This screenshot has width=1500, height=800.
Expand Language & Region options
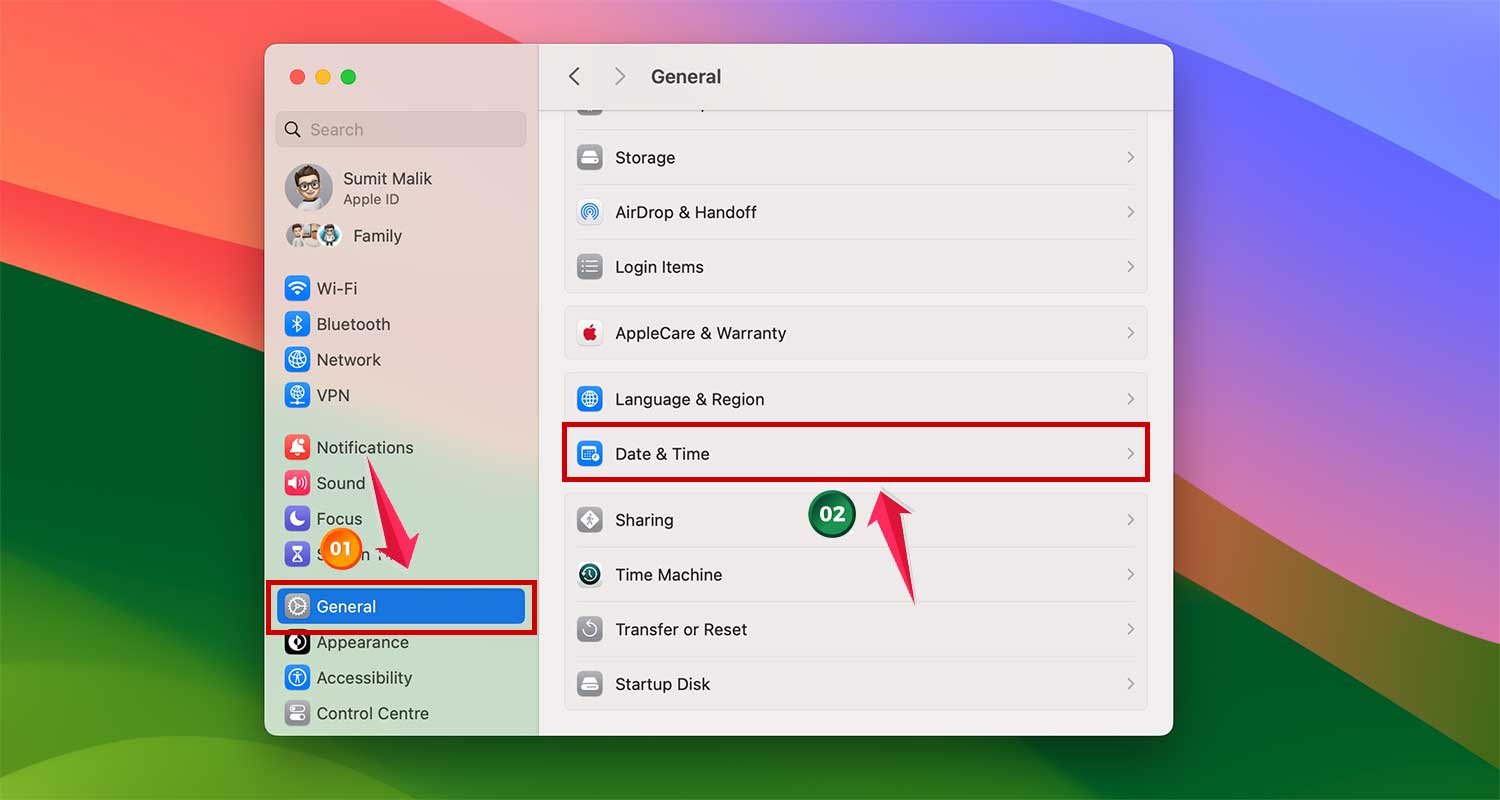point(1130,398)
